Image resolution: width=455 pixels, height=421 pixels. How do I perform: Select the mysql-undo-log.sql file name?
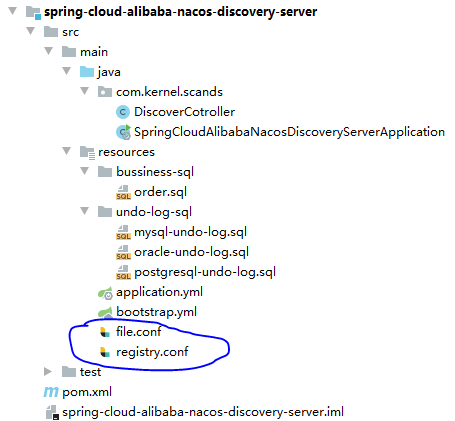click(x=190, y=233)
